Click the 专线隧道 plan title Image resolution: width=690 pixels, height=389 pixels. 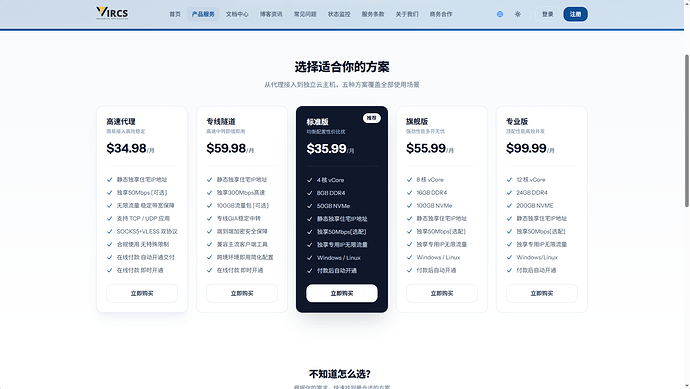click(x=220, y=121)
